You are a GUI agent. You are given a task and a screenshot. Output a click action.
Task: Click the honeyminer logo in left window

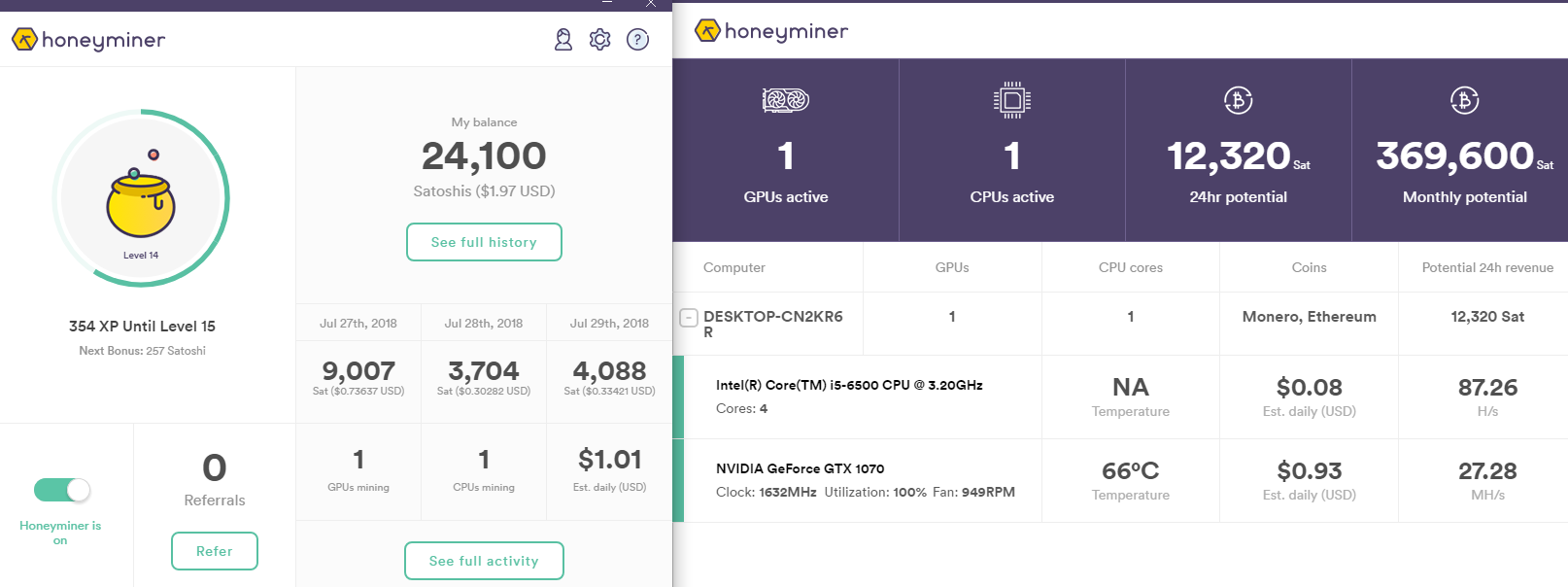pyautogui.click(x=88, y=40)
